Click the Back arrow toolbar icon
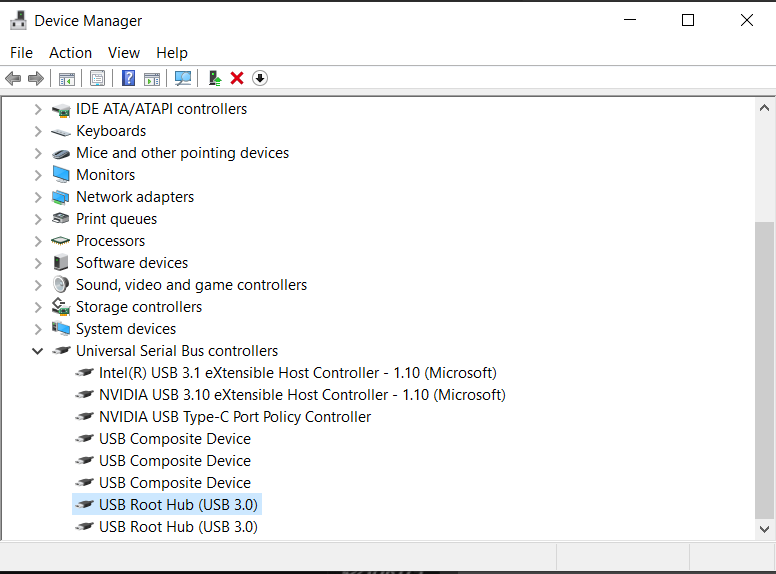 pyautogui.click(x=13, y=78)
